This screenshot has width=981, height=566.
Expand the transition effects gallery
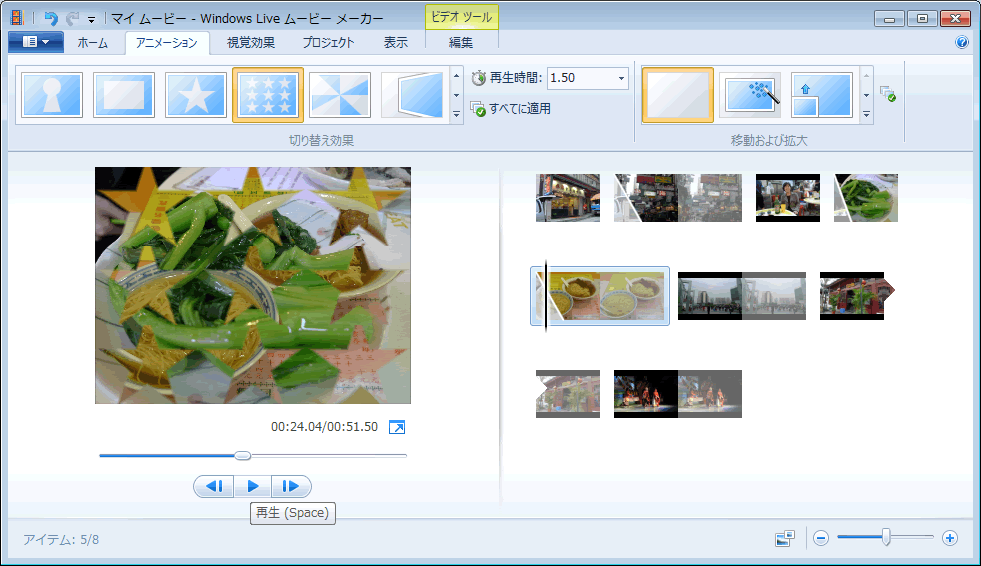(x=457, y=115)
